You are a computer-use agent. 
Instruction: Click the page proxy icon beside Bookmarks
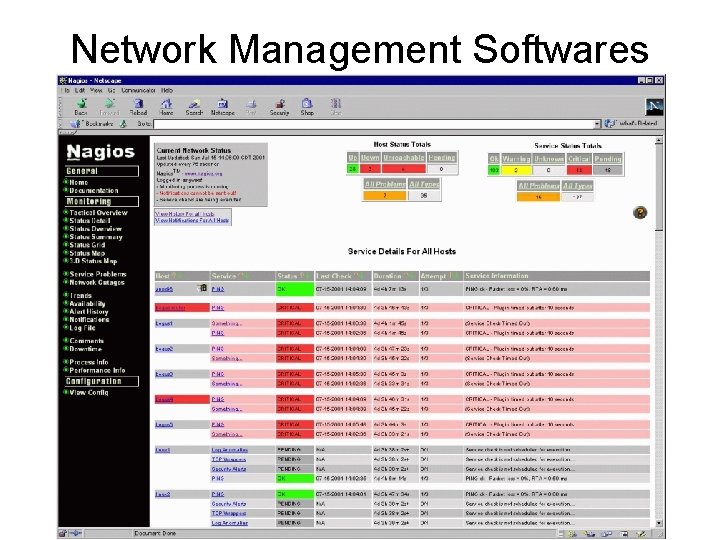click(x=123, y=124)
